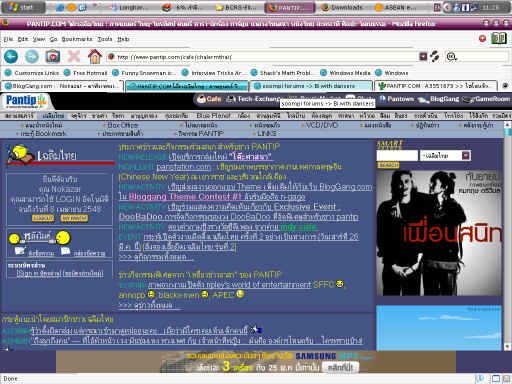Open the Bookmarks menu
512x384 pixels.
77,39
